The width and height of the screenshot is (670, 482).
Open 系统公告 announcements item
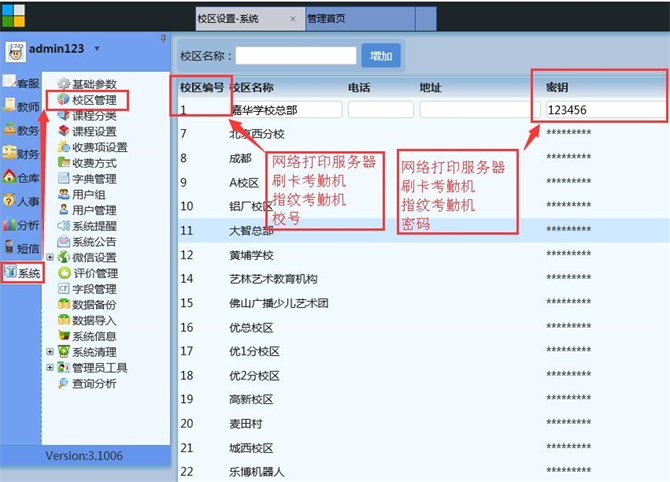coord(93,241)
